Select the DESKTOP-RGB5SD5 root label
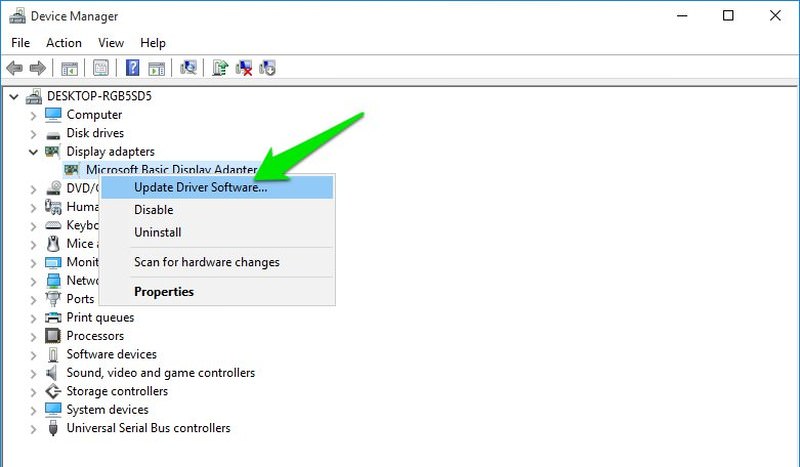Screen dimensions: 800x467 (x=99, y=96)
